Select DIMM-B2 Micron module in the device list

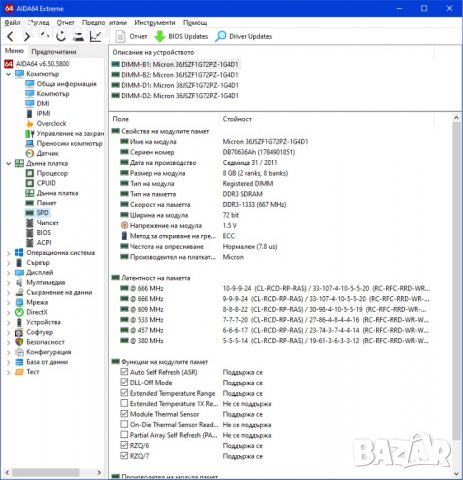tap(175, 75)
